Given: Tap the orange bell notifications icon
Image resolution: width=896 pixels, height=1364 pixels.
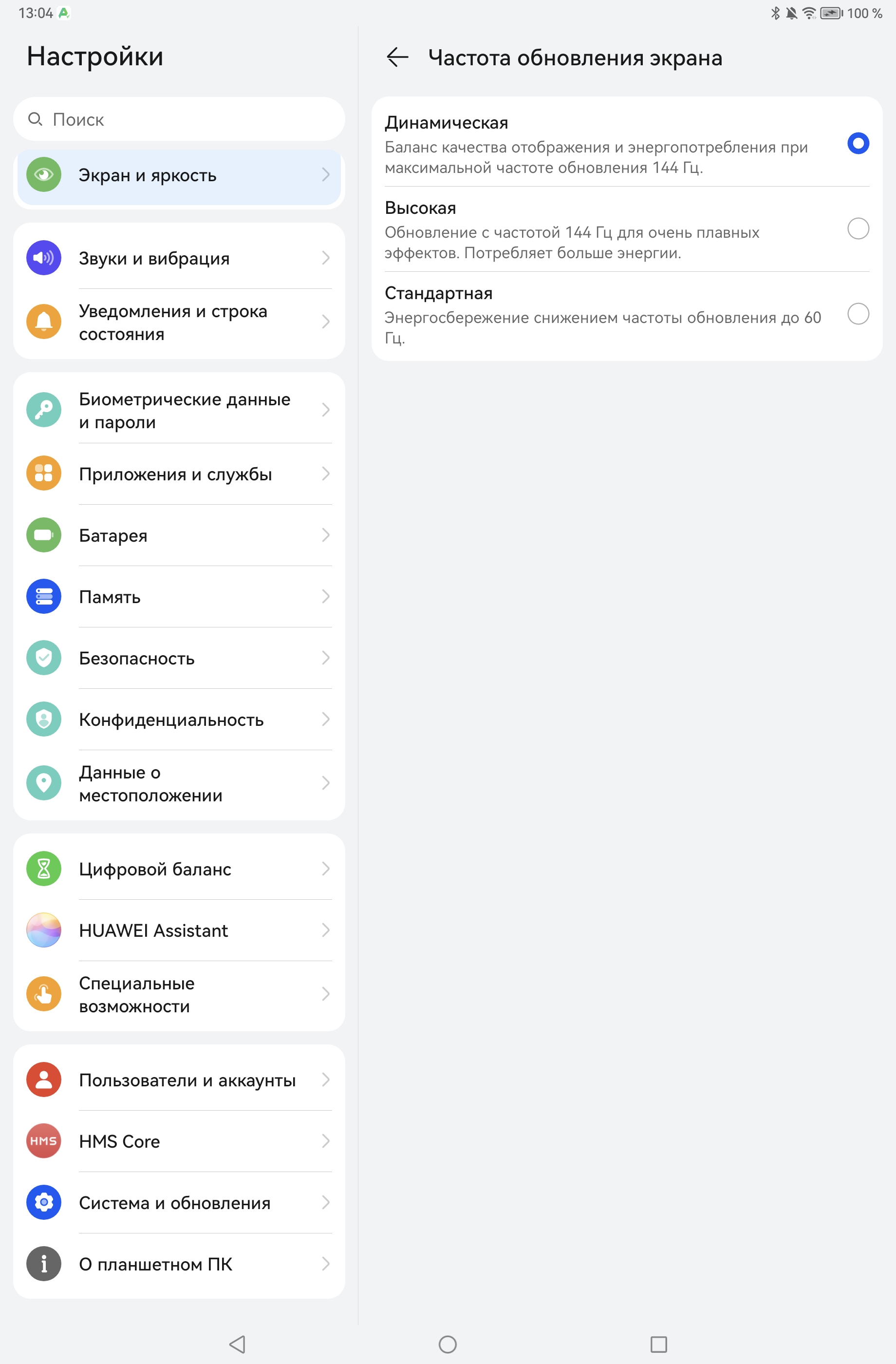Looking at the screenshot, I should [43, 322].
